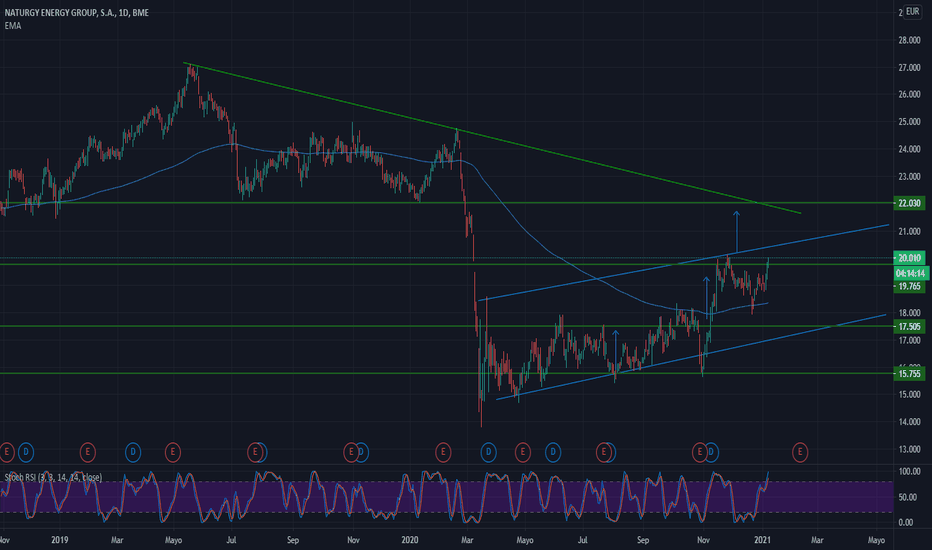The height and width of the screenshot is (550, 932).
Task: Select the EMA indicator label
Action: pos(12,26)
